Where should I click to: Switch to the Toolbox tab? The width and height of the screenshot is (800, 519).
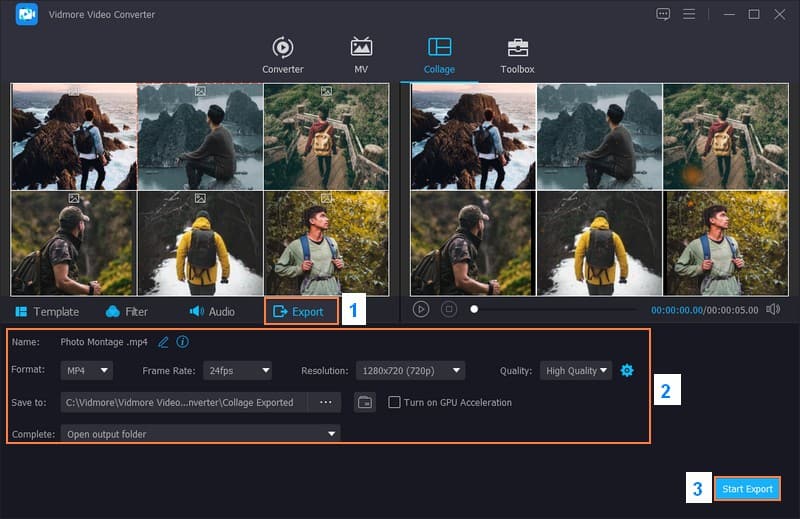[517, 56]
